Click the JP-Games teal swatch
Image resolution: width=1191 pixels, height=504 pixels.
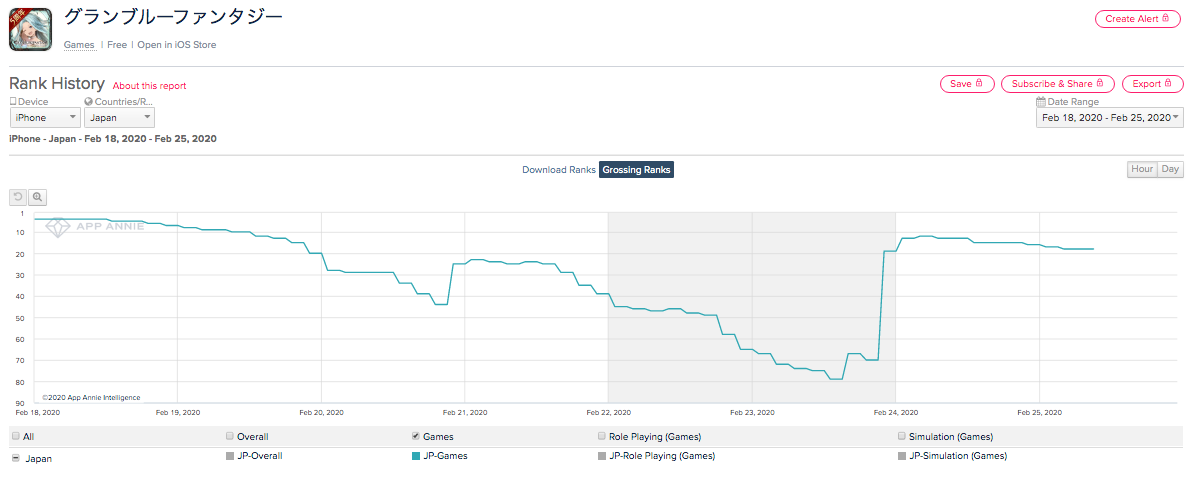[x=415, y=456]
